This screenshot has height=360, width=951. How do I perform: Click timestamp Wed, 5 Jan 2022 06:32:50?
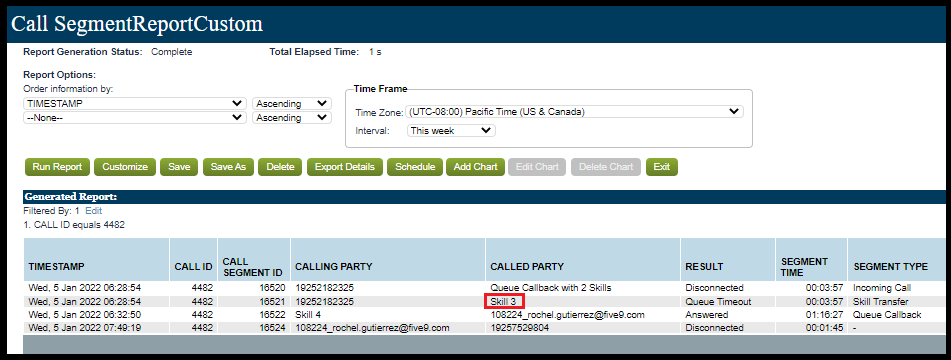pos(84,315)
